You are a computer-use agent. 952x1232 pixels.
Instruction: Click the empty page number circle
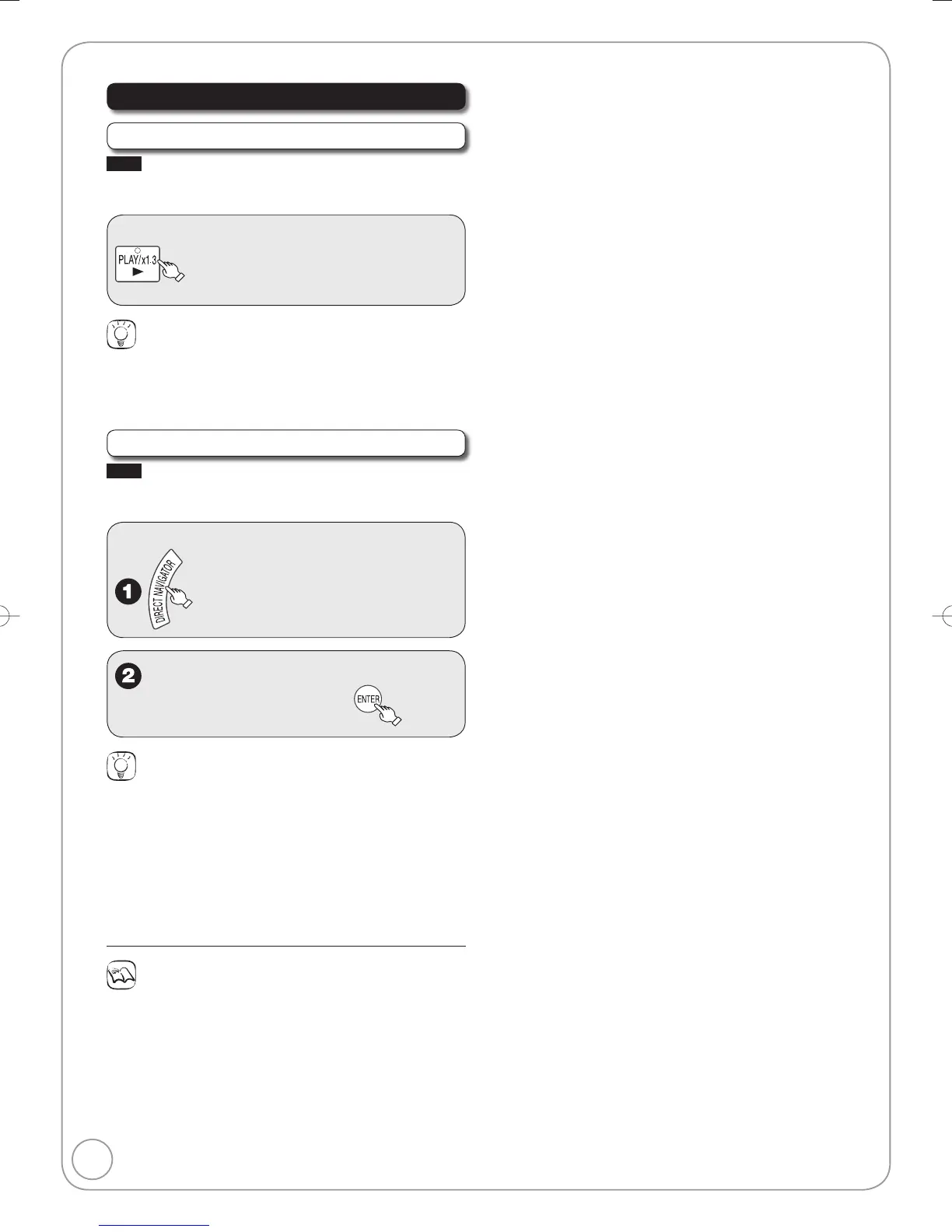[x=92, y=1160]
